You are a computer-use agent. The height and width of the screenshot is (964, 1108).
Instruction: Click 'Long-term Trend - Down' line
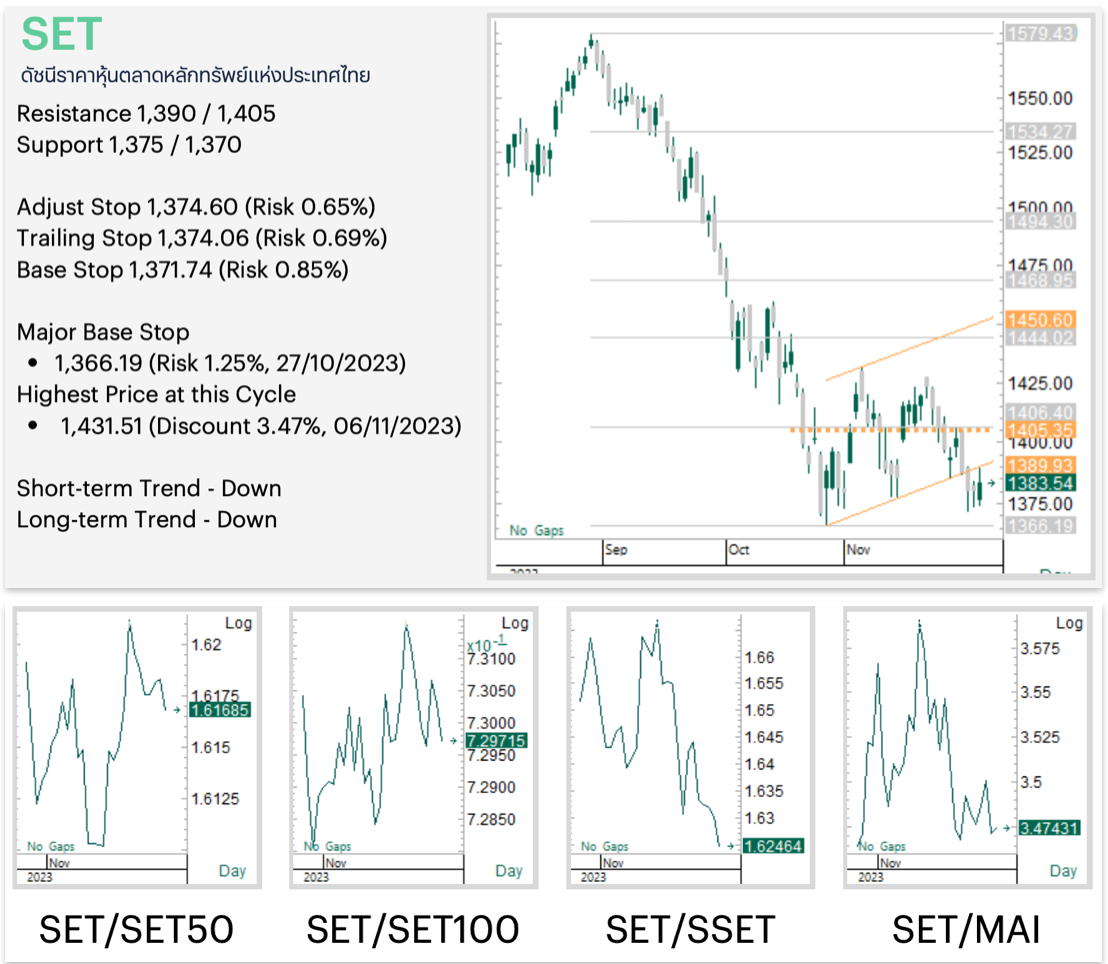pos(147,519)
